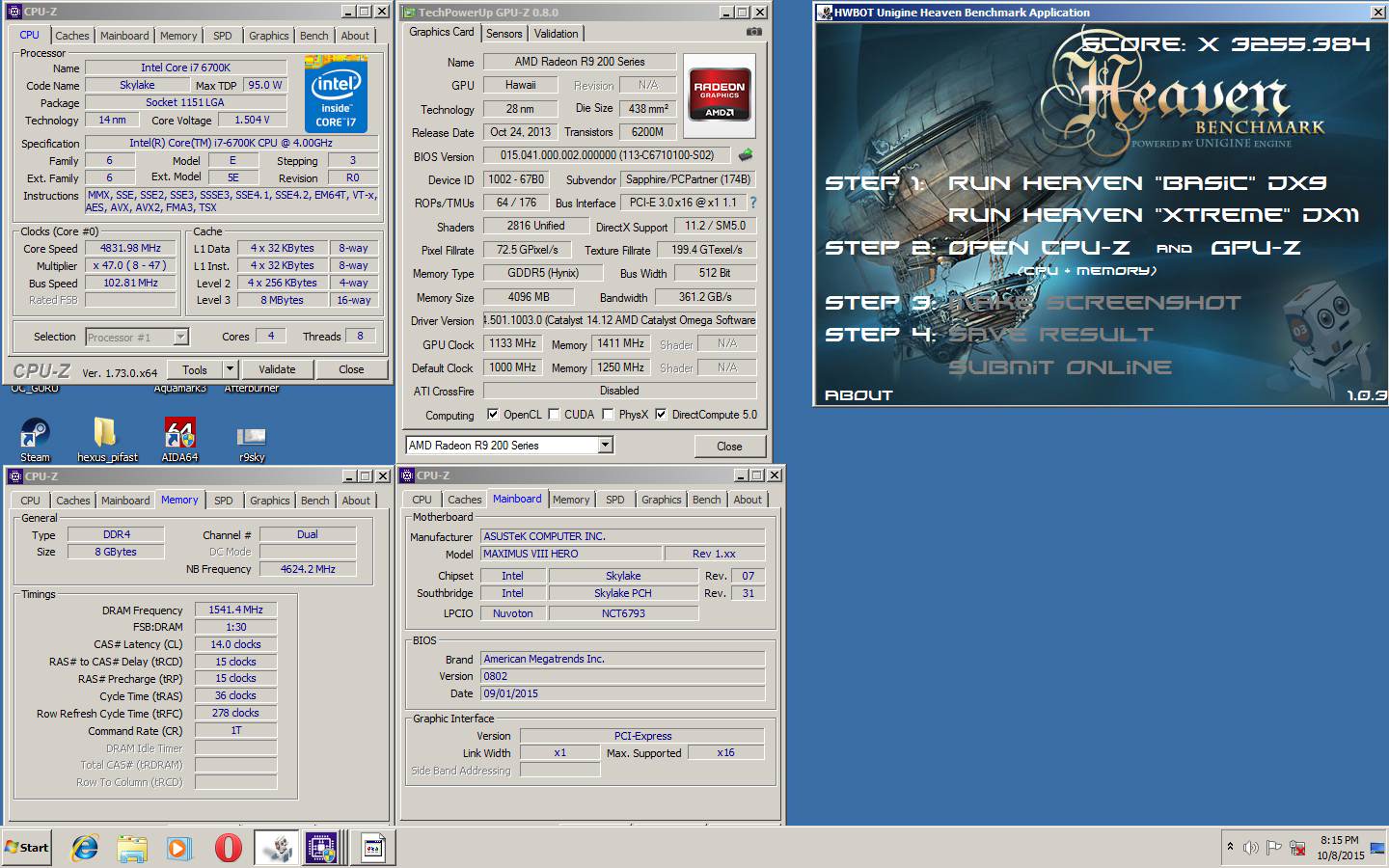
Task: Open Tools dropdown arrow in CPU-Z
Action: (x=230, y=369)
